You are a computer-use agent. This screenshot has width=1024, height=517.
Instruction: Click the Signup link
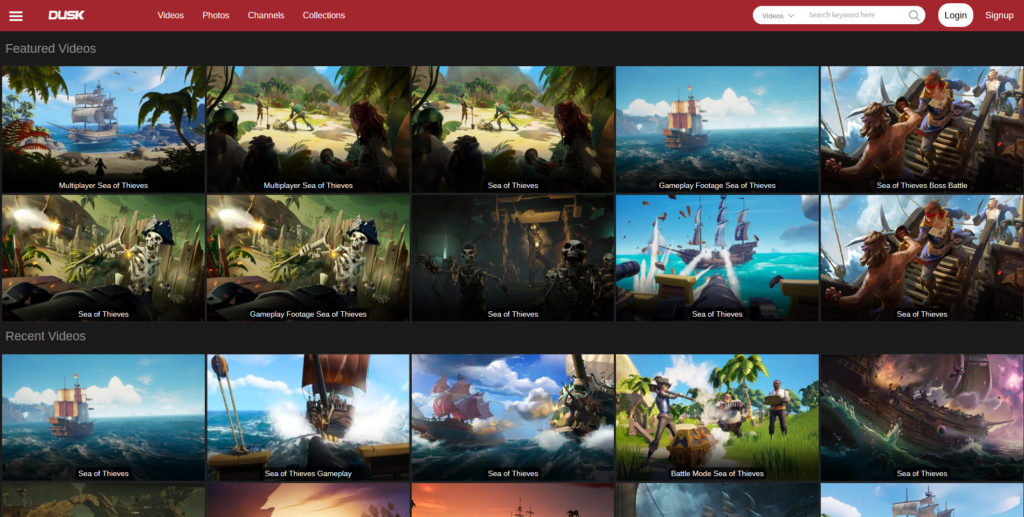click(x=999, y=15)
